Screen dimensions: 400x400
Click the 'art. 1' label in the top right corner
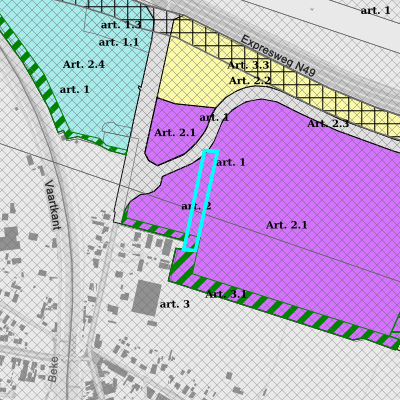(375, 10)
